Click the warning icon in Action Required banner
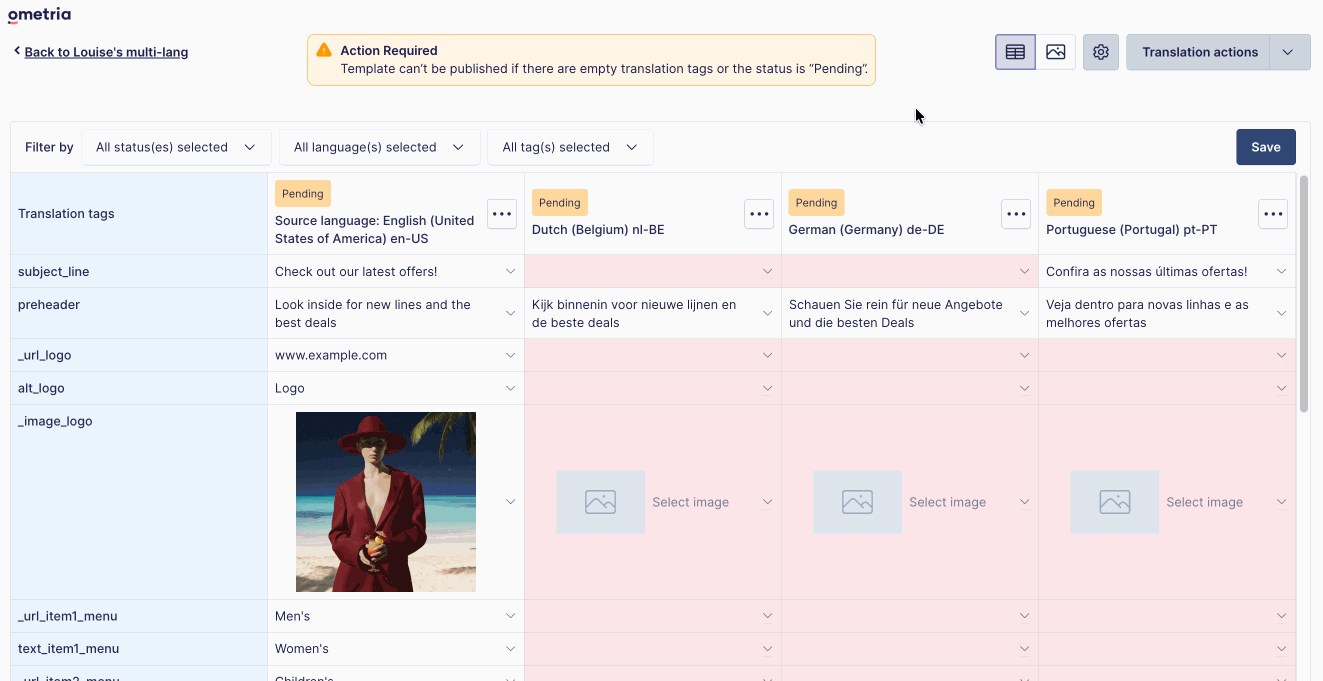 [x=324, y=50]
